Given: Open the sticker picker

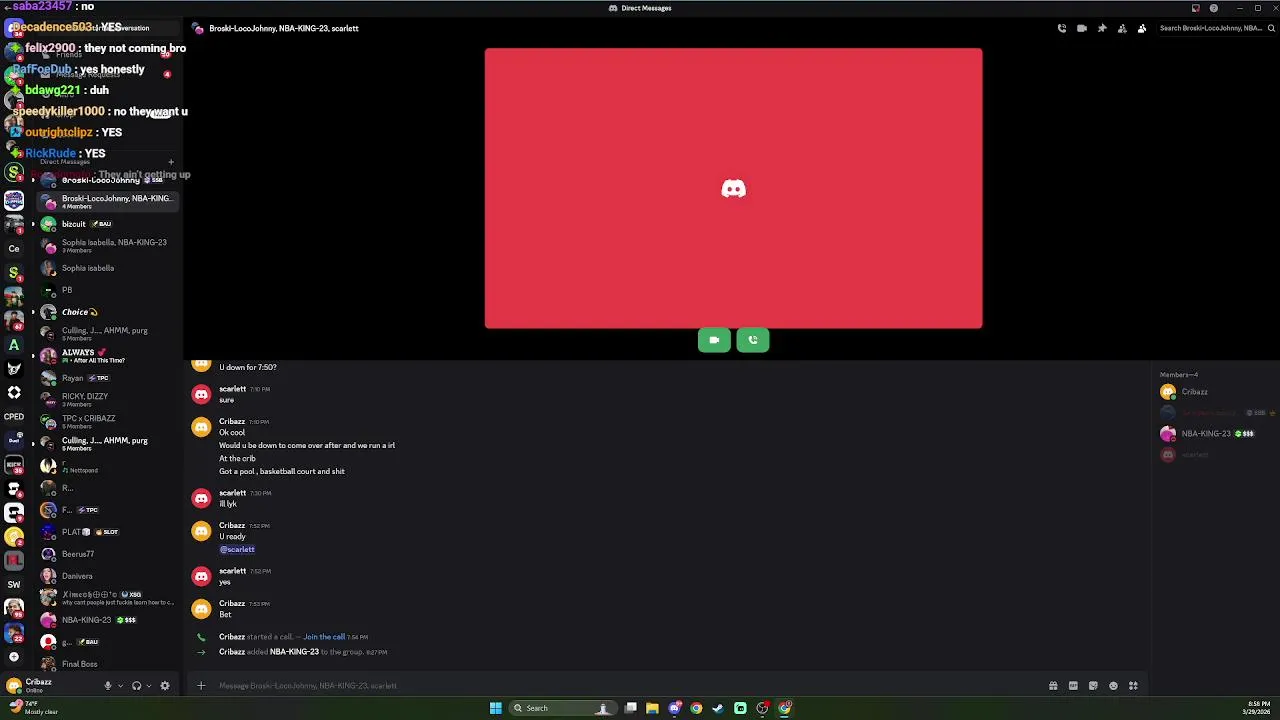Looking at the screenshot, I should pos(1093,686).
